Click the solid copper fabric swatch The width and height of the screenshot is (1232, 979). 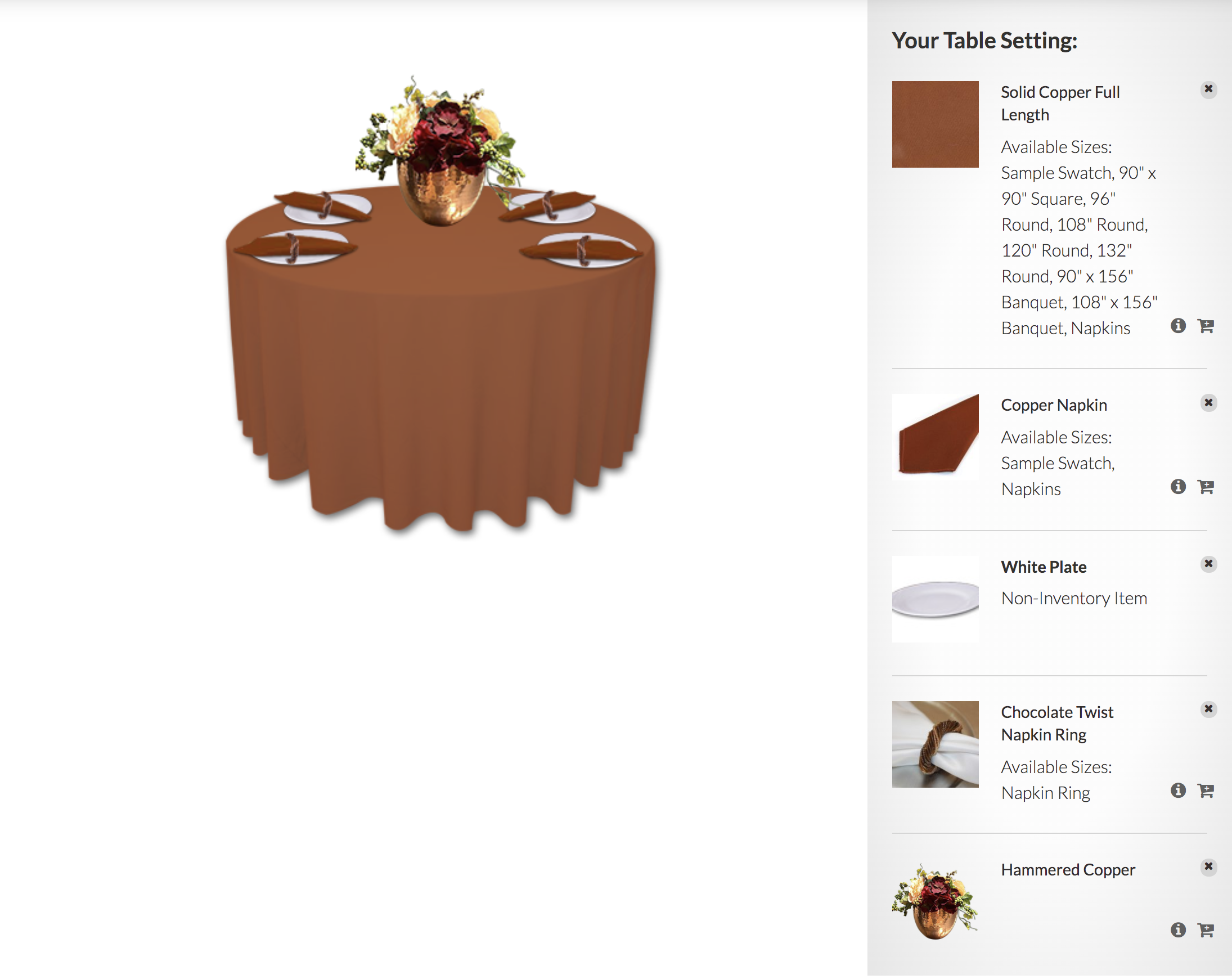935,124
